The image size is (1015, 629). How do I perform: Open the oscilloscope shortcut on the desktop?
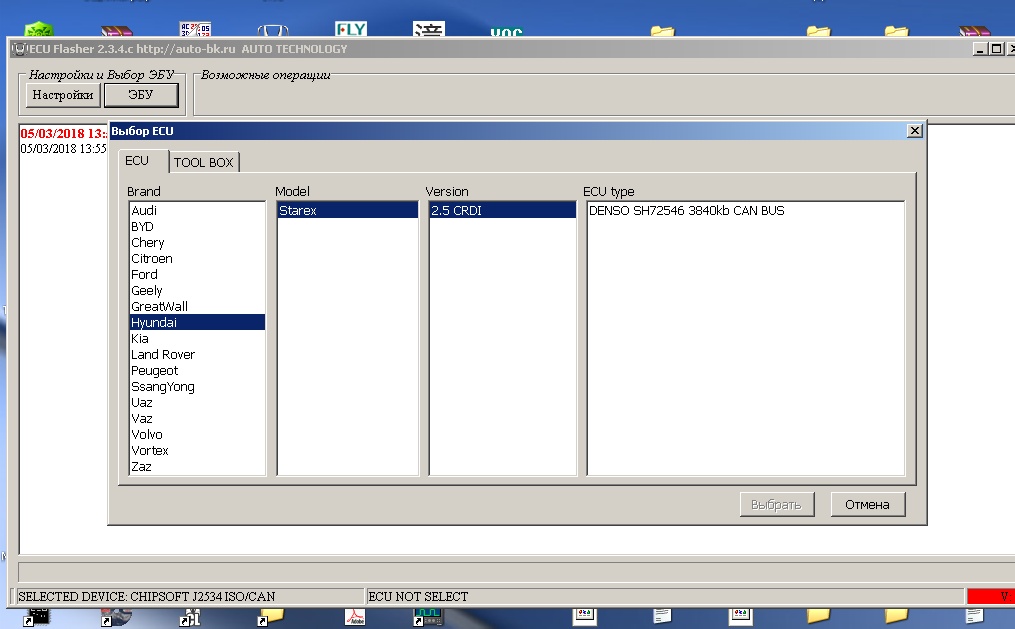(428, 617)
